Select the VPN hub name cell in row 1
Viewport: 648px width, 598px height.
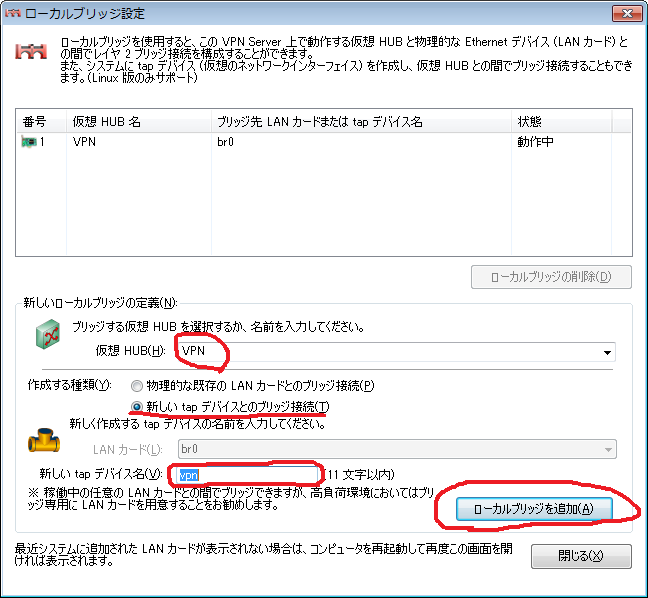coord(84,142)
